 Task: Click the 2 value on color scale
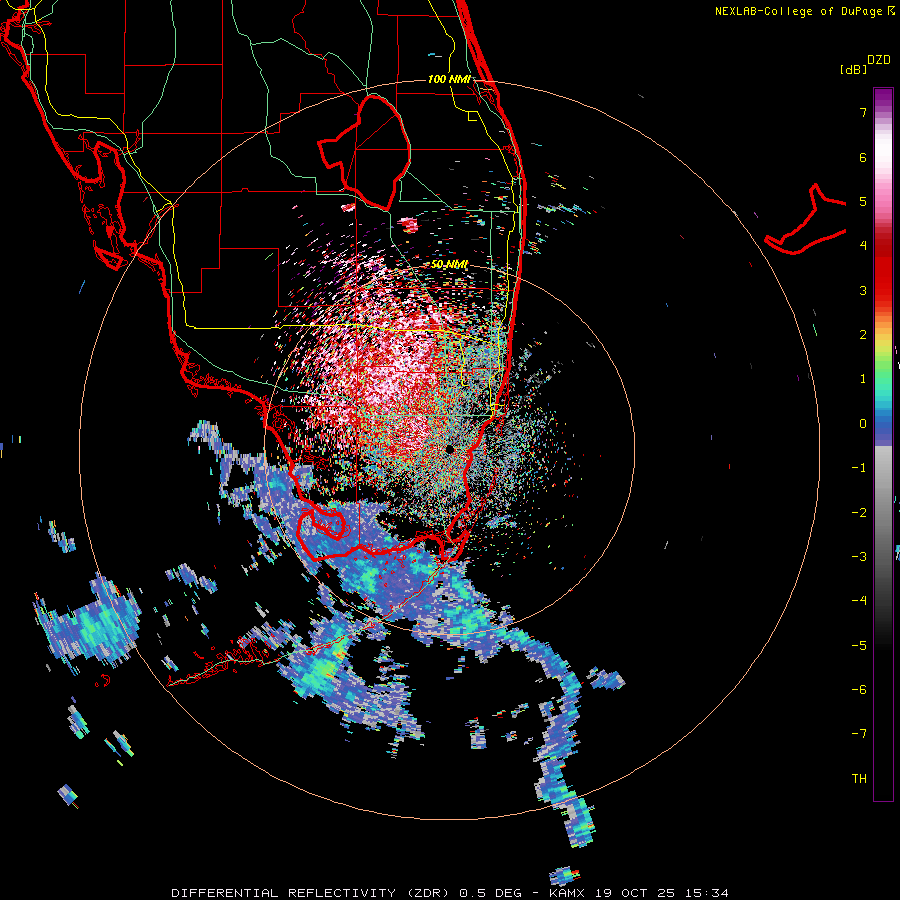pyautogui.click(x=863, y=335)
